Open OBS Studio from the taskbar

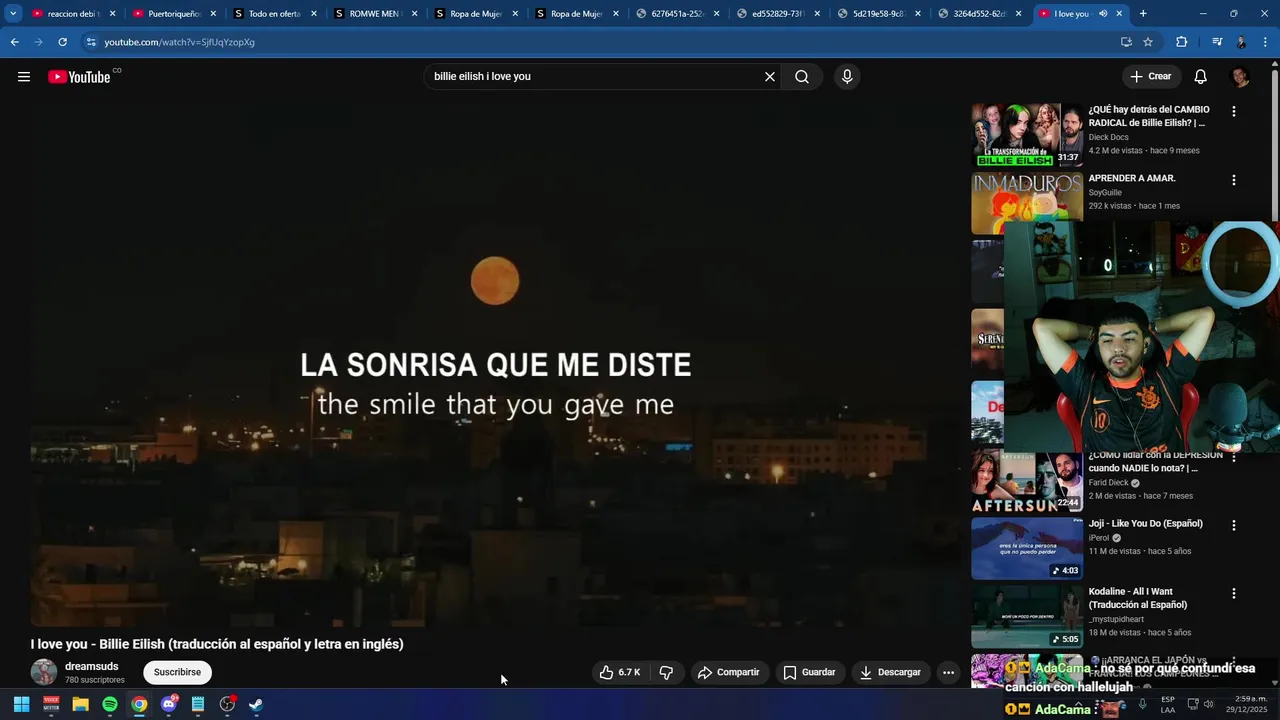[227, 705]
